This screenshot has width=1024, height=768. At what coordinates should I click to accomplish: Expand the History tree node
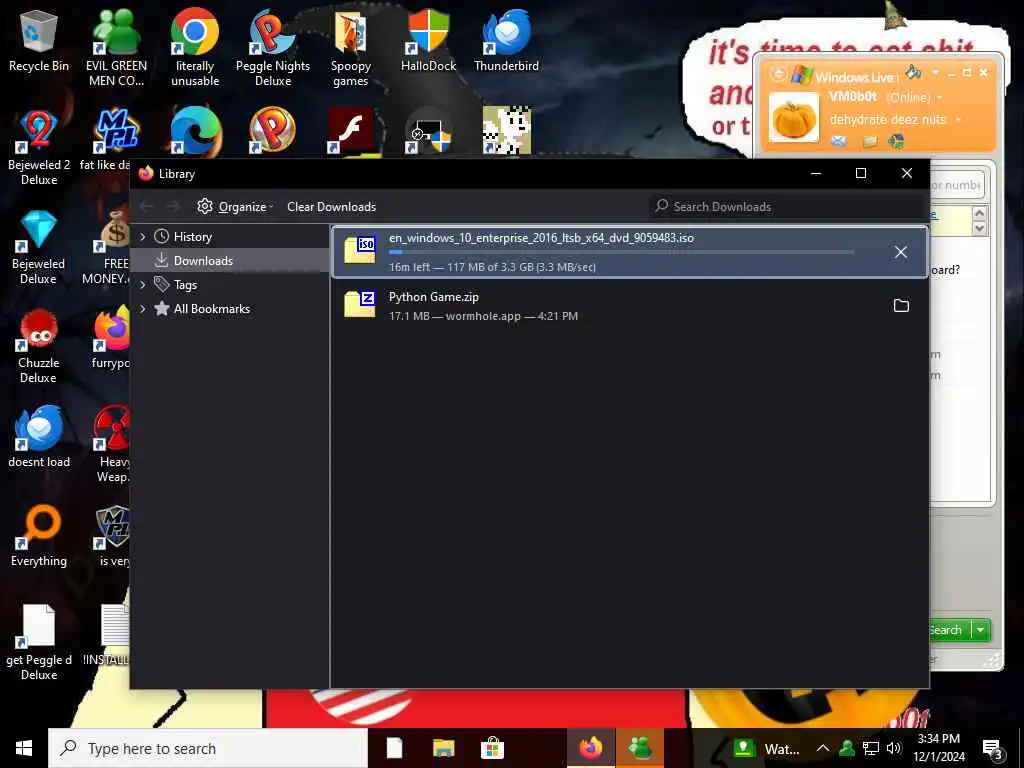143,236
